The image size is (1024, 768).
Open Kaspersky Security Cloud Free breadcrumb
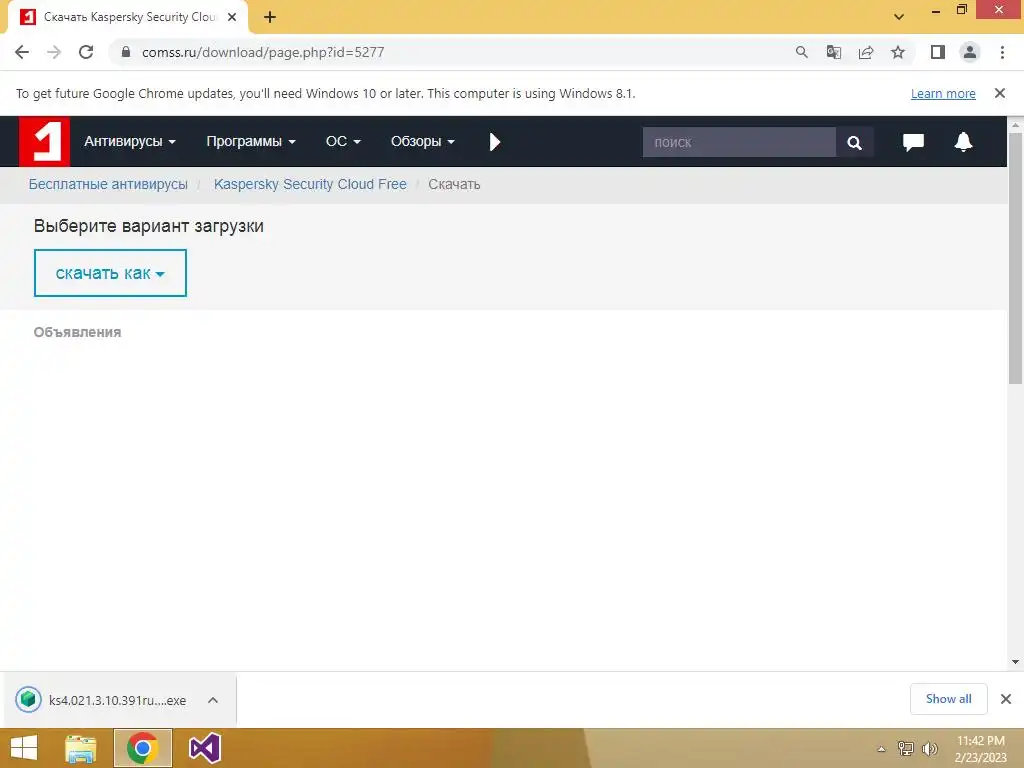click(x=310, y=185)
